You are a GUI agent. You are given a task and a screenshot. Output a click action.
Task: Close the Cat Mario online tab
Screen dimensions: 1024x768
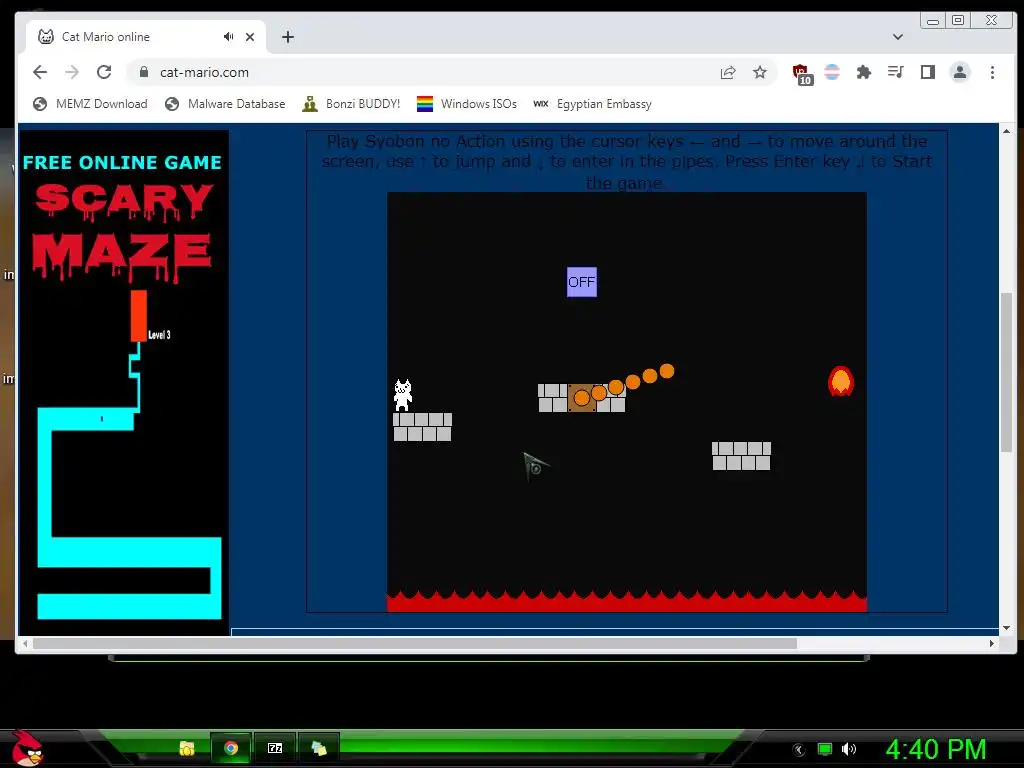tap(249, 37)
